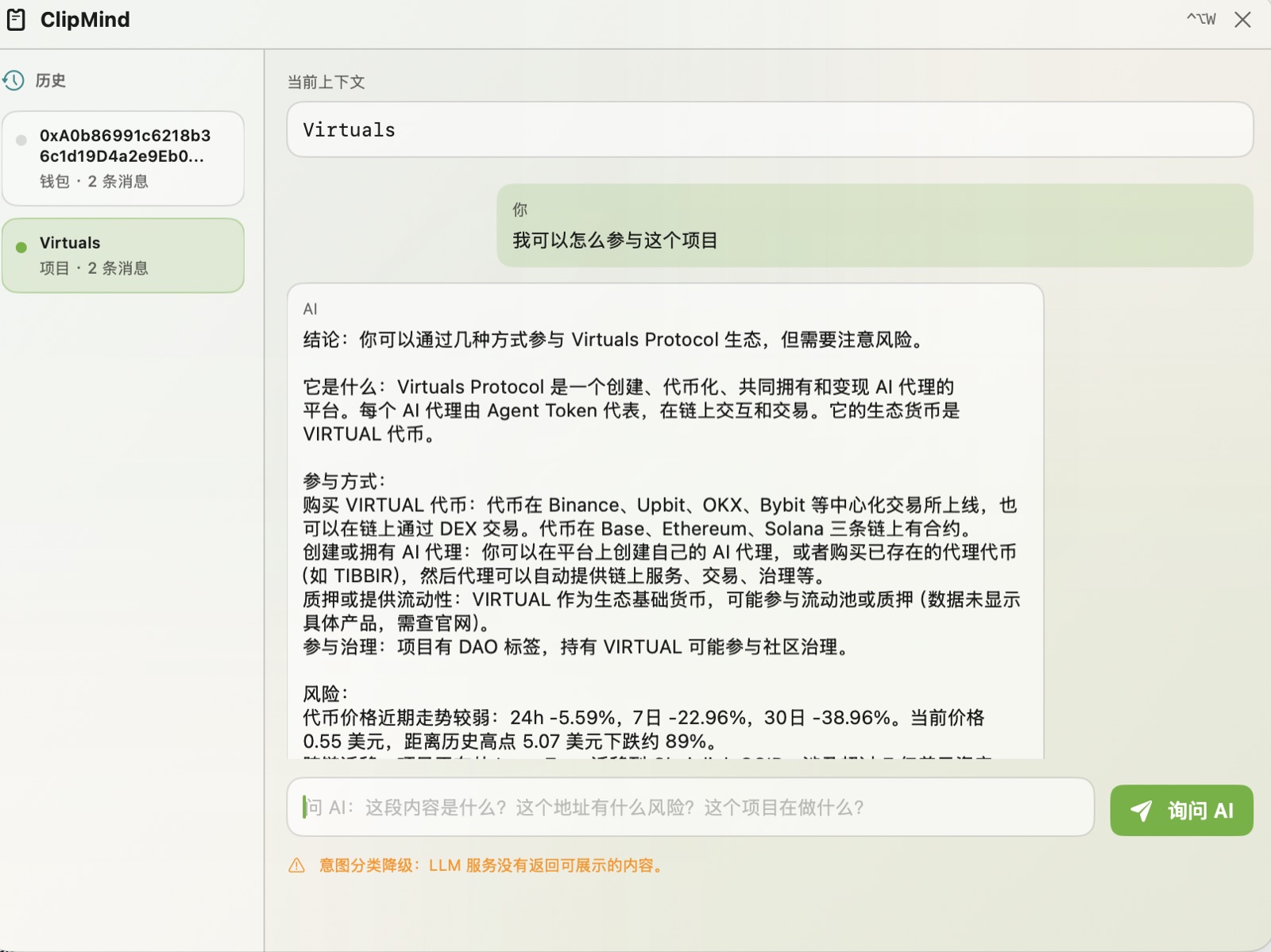The image size is (1271, 952).
Task: Click the 风险： heading in AI reply
Action: coord(326,694)
